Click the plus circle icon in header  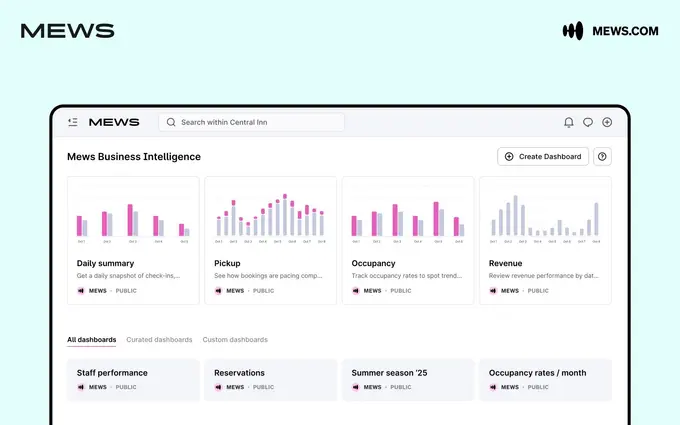607,122
